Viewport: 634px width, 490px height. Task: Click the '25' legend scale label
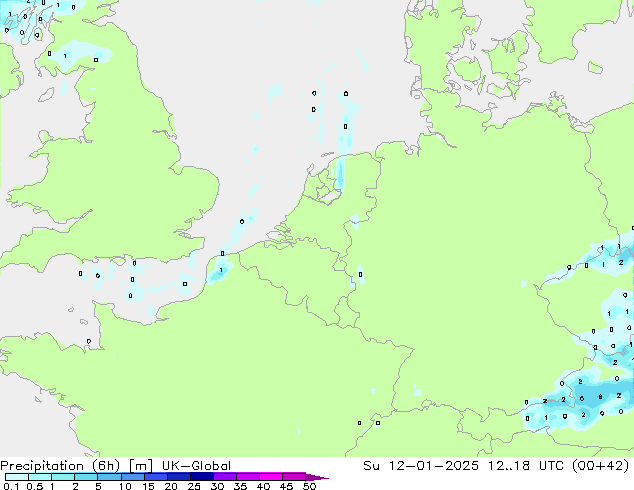194,486
